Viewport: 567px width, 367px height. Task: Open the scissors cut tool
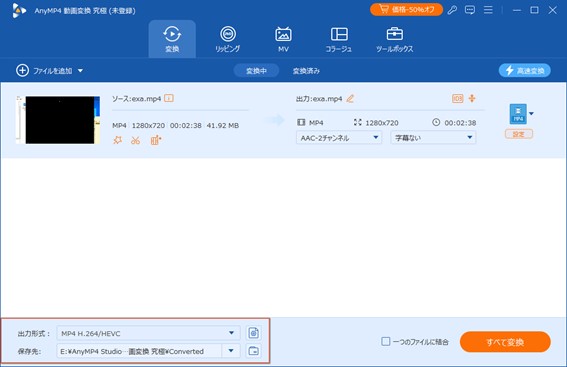pos(136,140)
